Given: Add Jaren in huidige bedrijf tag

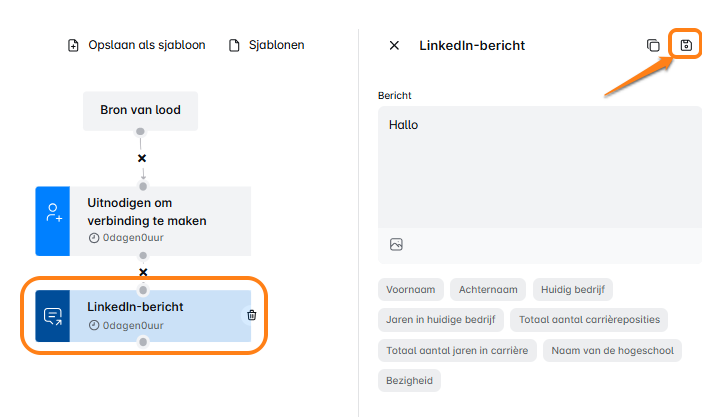Looking at the screenshot, I should 440,320.
